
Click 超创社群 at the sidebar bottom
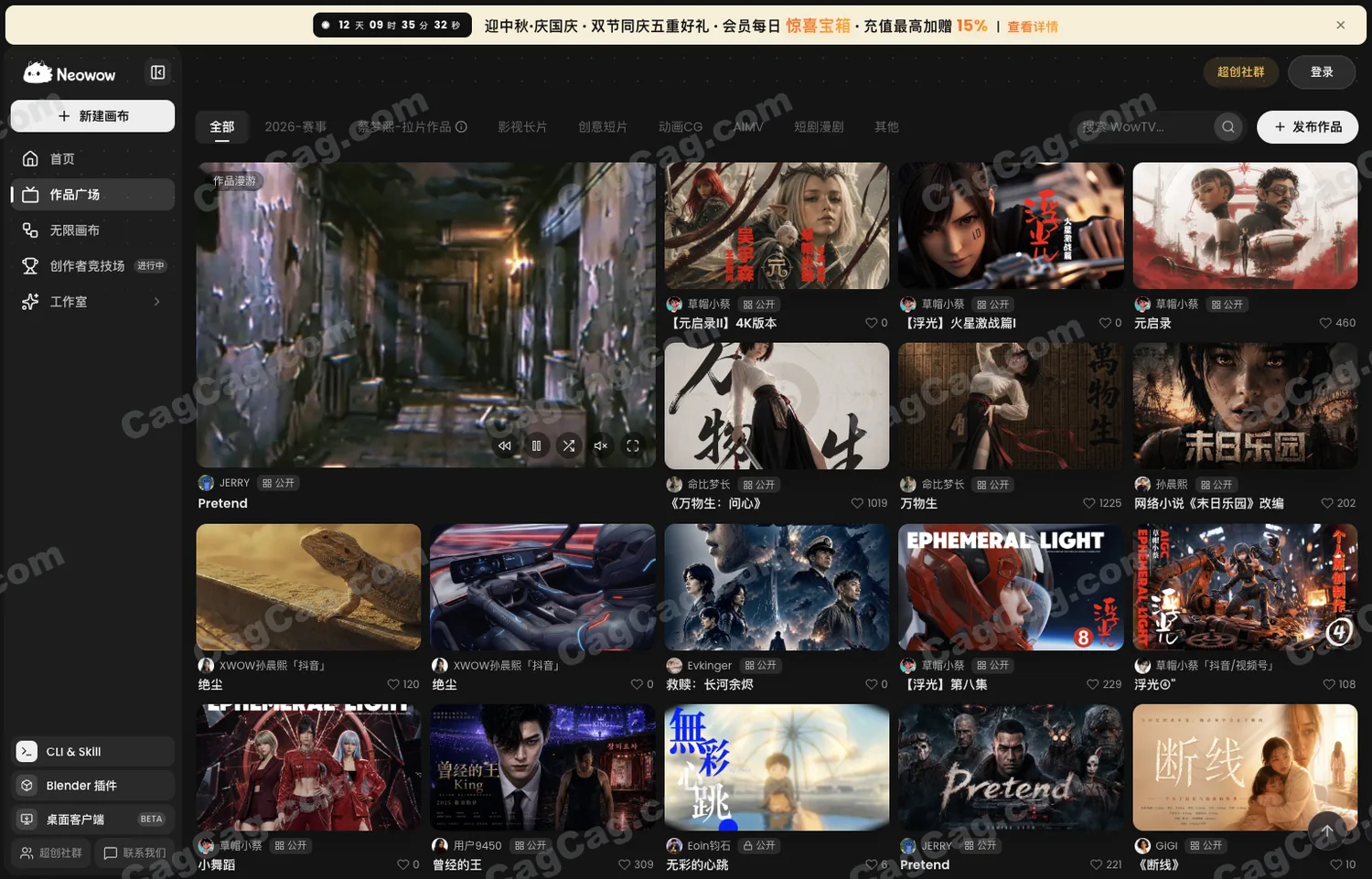pyautogui.click(x=51, y=853)
